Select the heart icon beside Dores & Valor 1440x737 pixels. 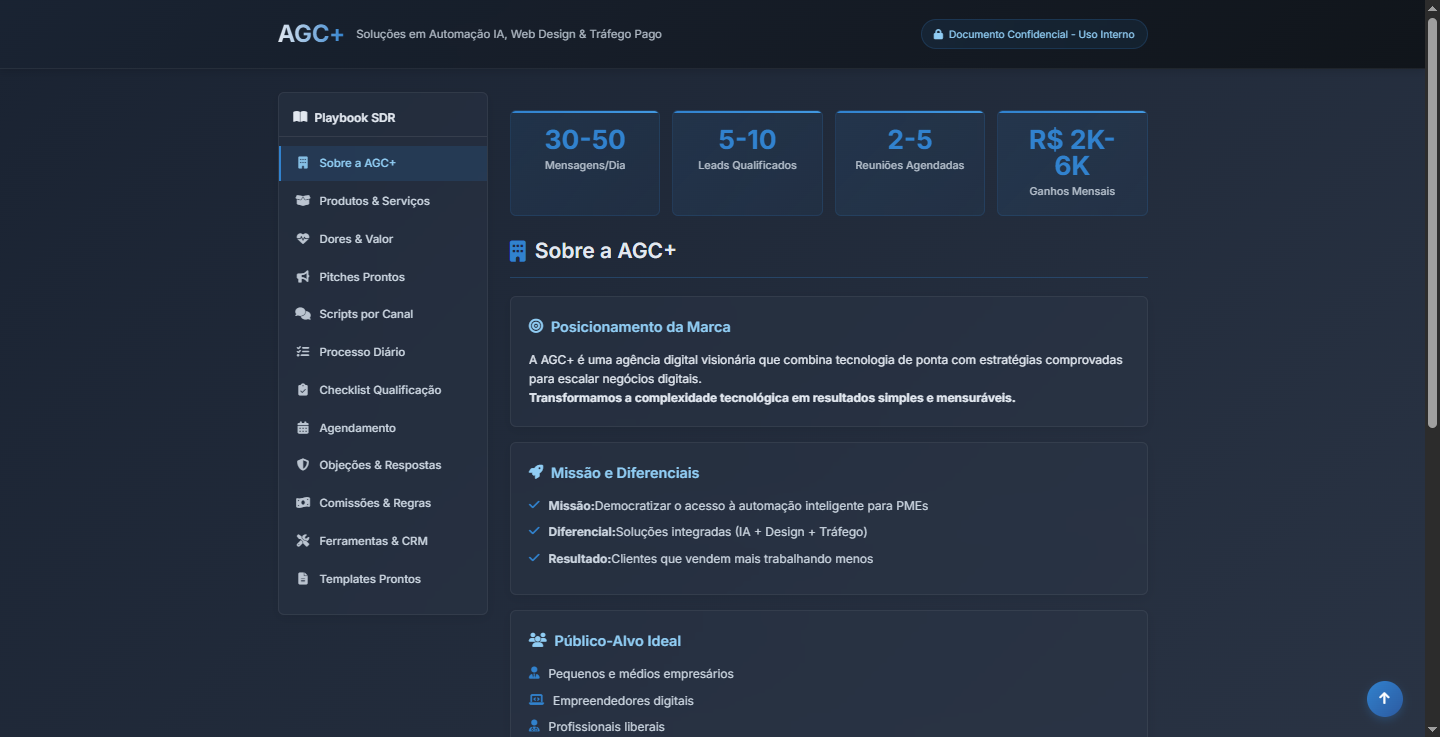point(303,238)
